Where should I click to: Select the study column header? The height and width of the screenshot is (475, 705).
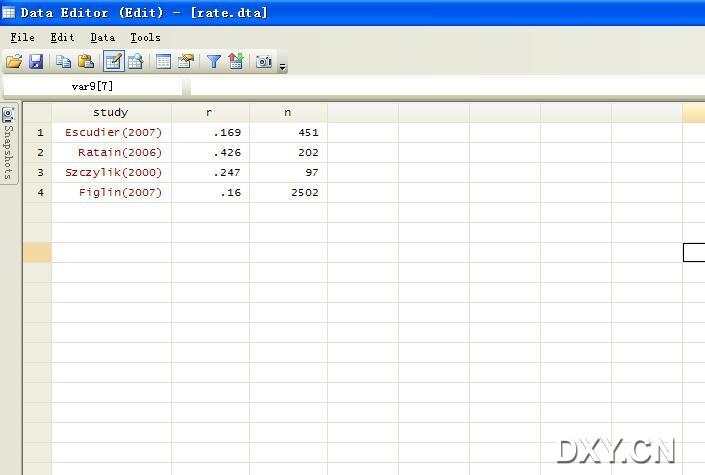tap(110, 113)
